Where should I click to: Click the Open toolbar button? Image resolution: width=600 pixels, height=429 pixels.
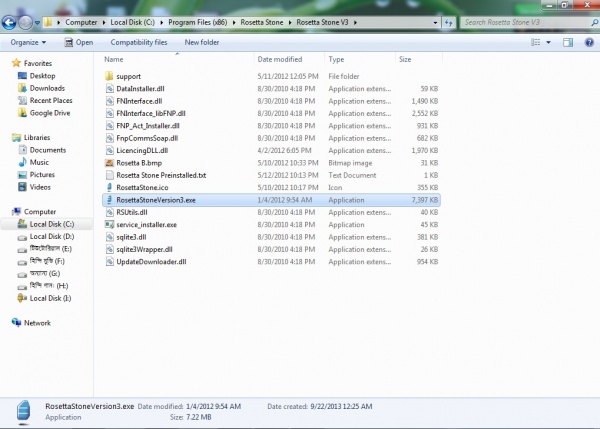pos(79,42)
